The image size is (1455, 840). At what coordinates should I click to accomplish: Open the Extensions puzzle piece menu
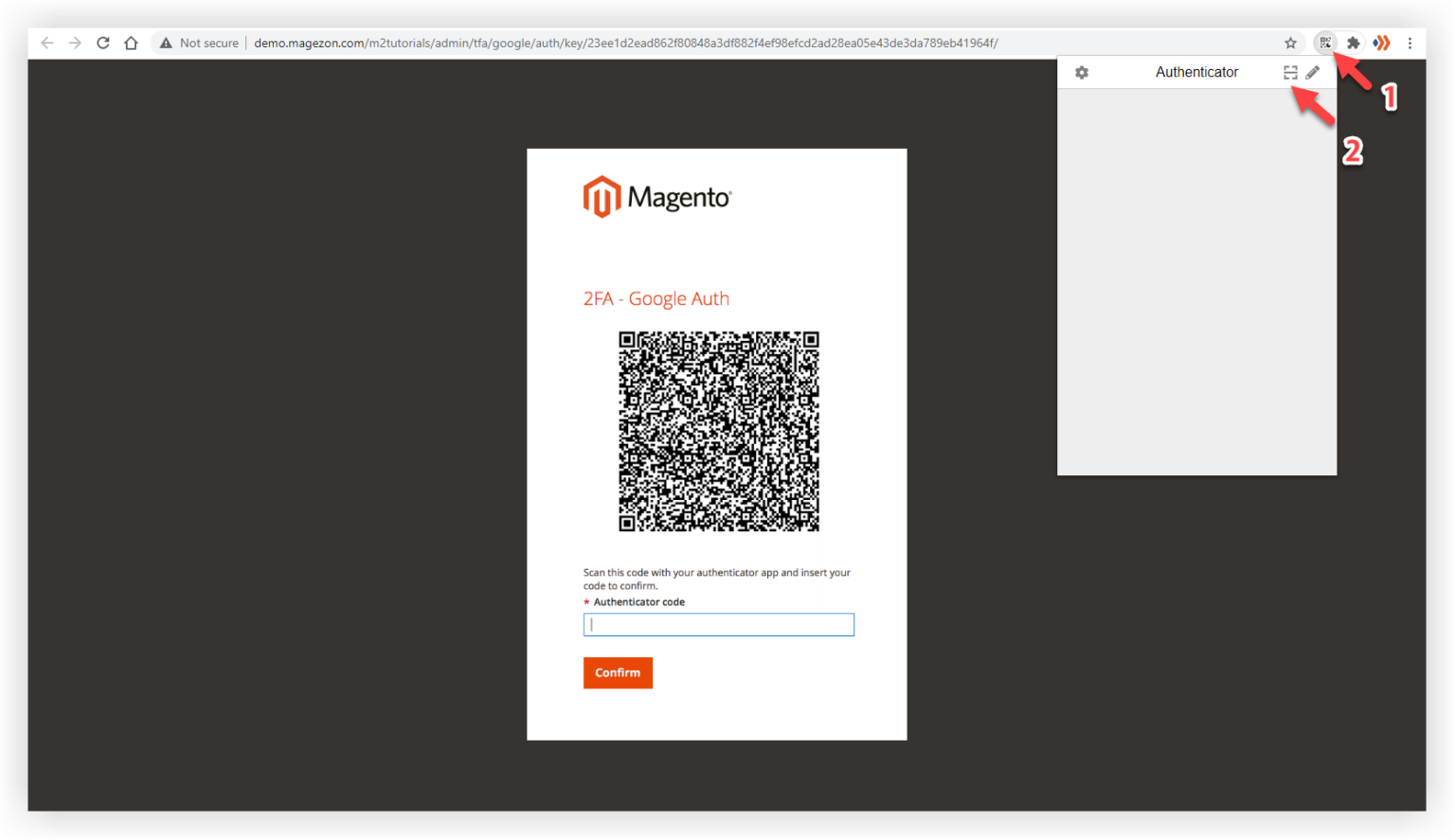1353,43
